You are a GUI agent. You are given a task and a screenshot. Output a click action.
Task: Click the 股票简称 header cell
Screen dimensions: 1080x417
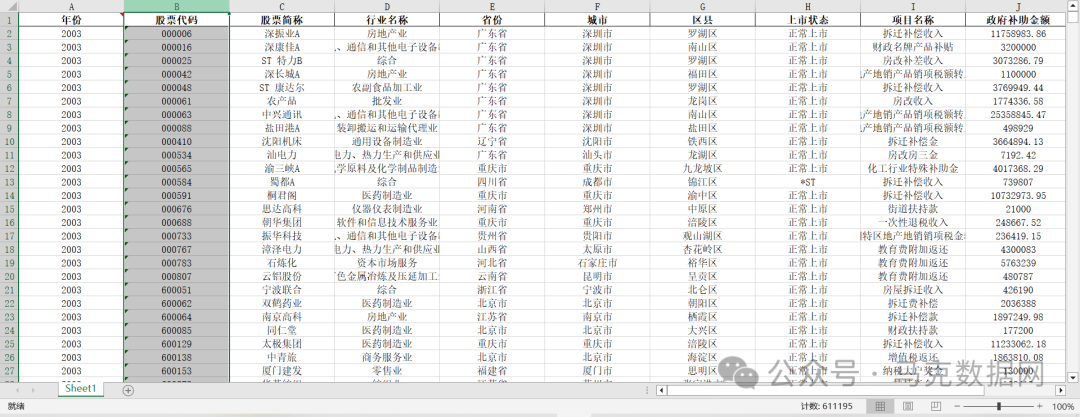(x=282, y=19)
